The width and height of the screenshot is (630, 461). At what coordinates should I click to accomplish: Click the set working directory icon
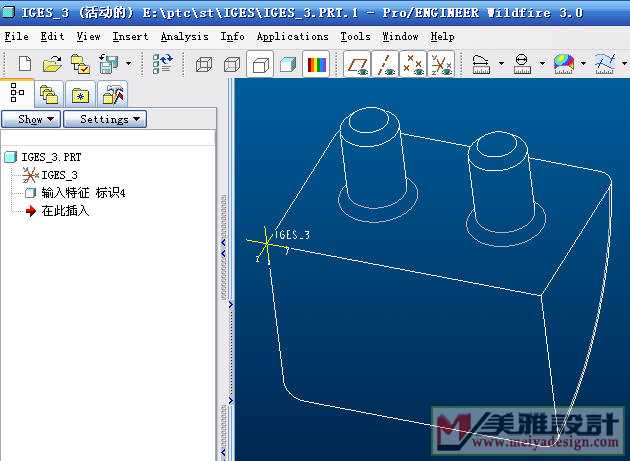[x=80, y=64]
